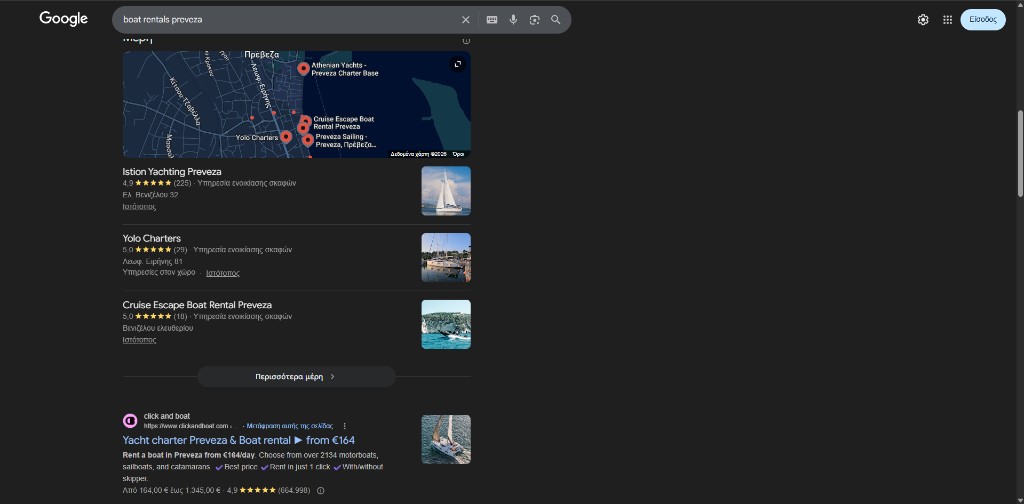Visit Yolo Charters' Ιστότοπος website link
The height and width of the screenshot is (504, 1024).
(x=223, y=273)
